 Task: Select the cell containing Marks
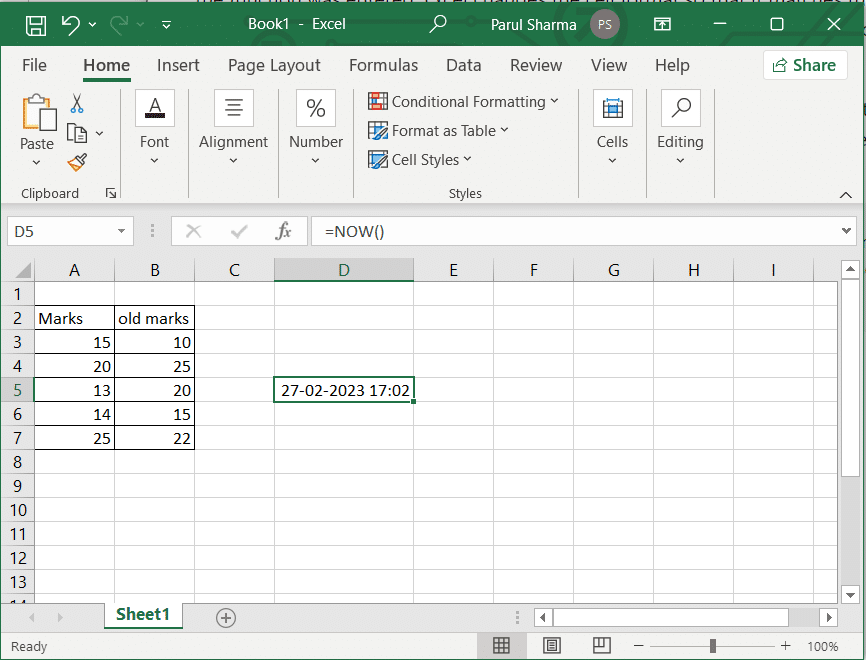[74, 318]
